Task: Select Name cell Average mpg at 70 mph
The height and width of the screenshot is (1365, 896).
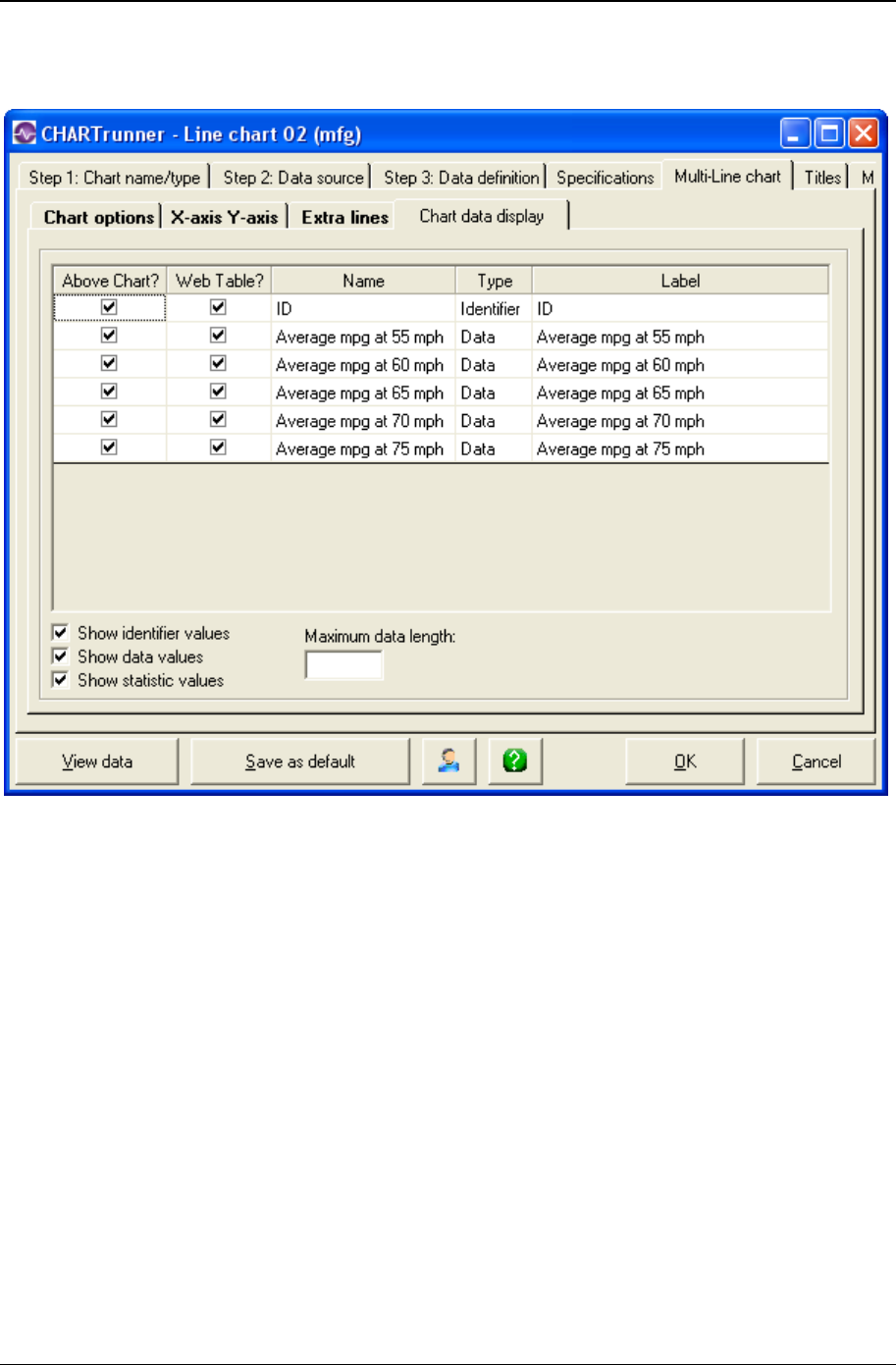Action: pyautogui.click(x=363, y=421)
